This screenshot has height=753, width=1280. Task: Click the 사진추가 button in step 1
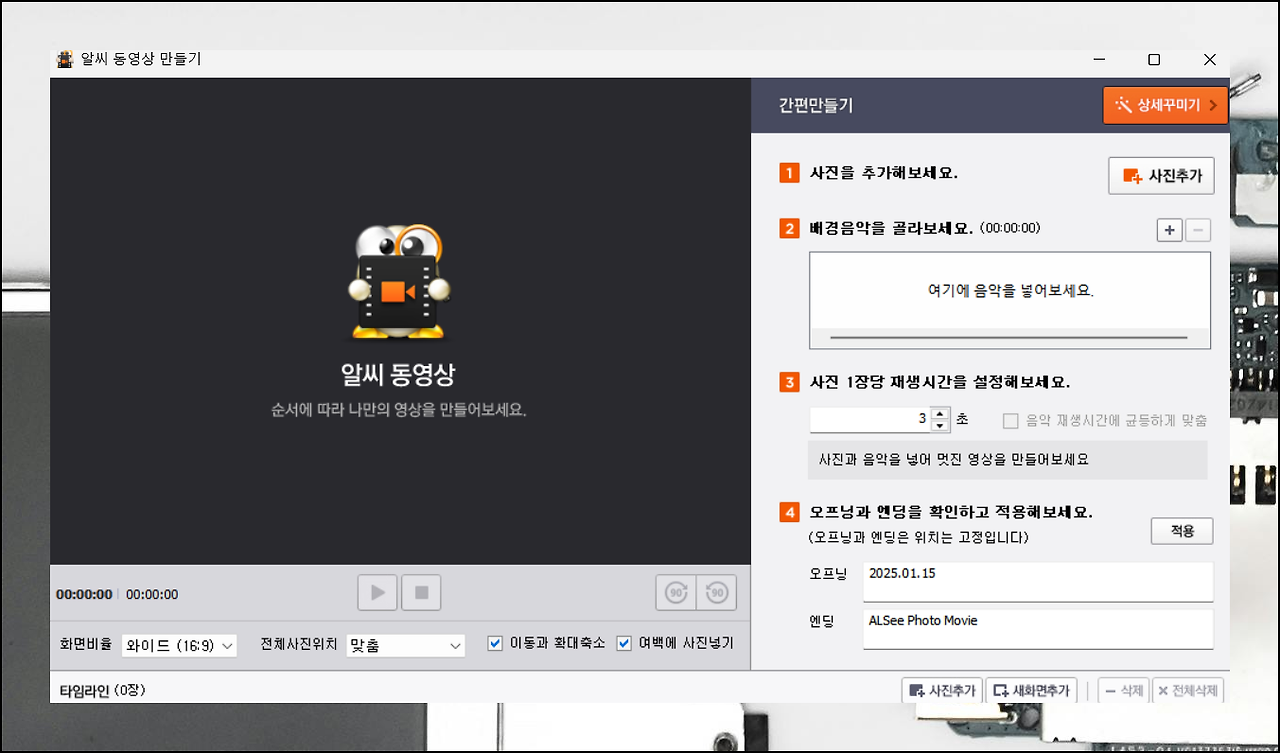1161,176
